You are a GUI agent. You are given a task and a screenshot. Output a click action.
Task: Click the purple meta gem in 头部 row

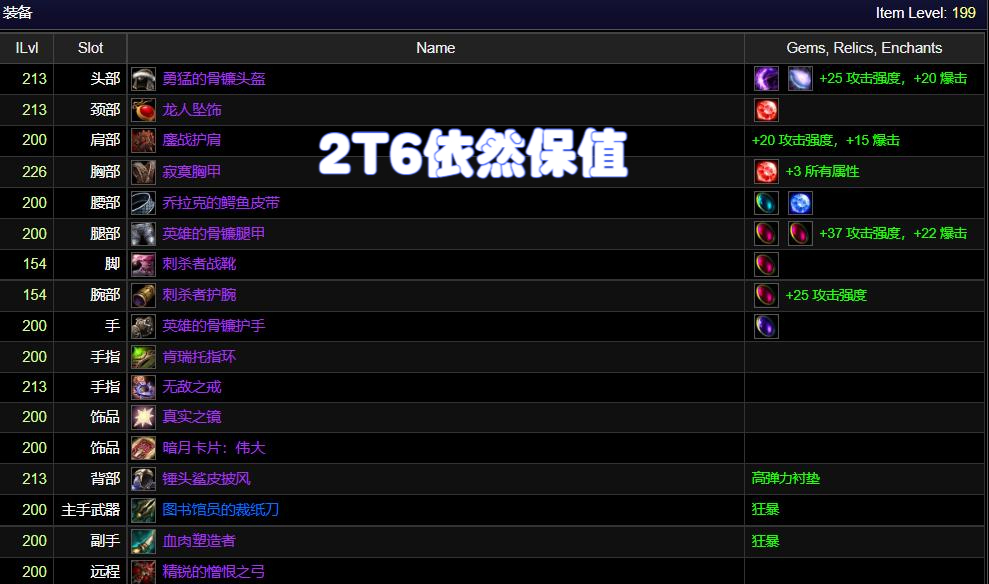(766, 79)
